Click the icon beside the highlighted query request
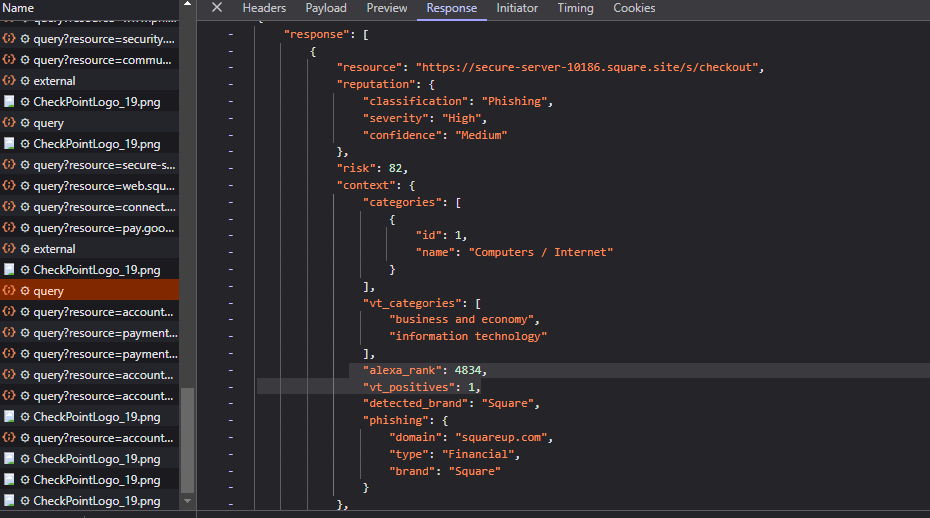The image size is (930, 518). (9, 291)
